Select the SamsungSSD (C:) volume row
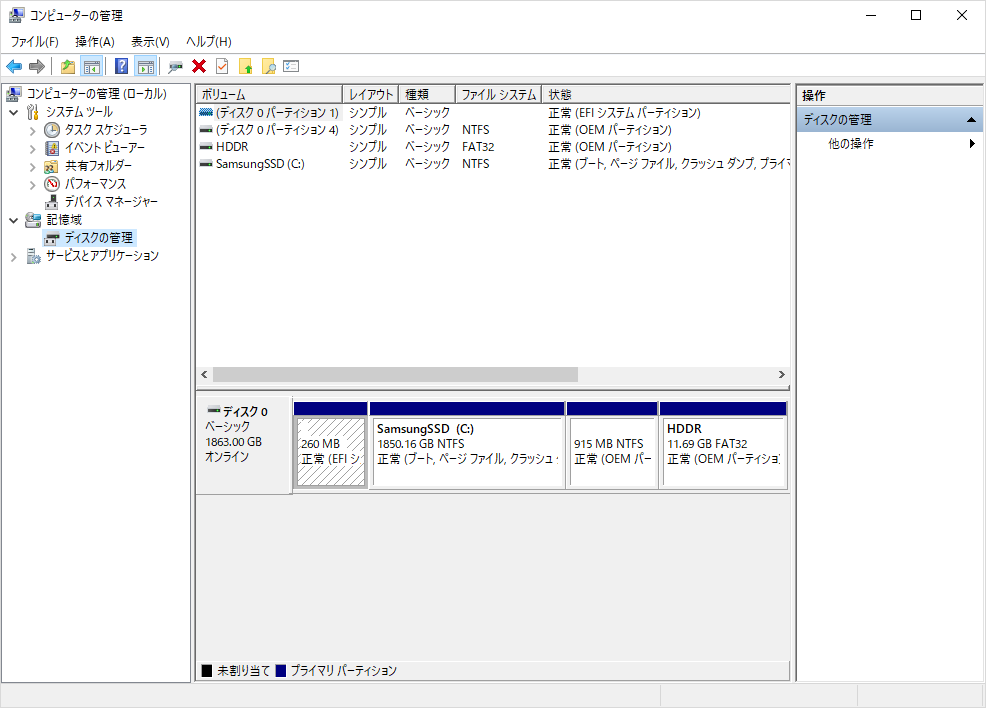Viewport: 986px width, 708px height. click(493, 163)
